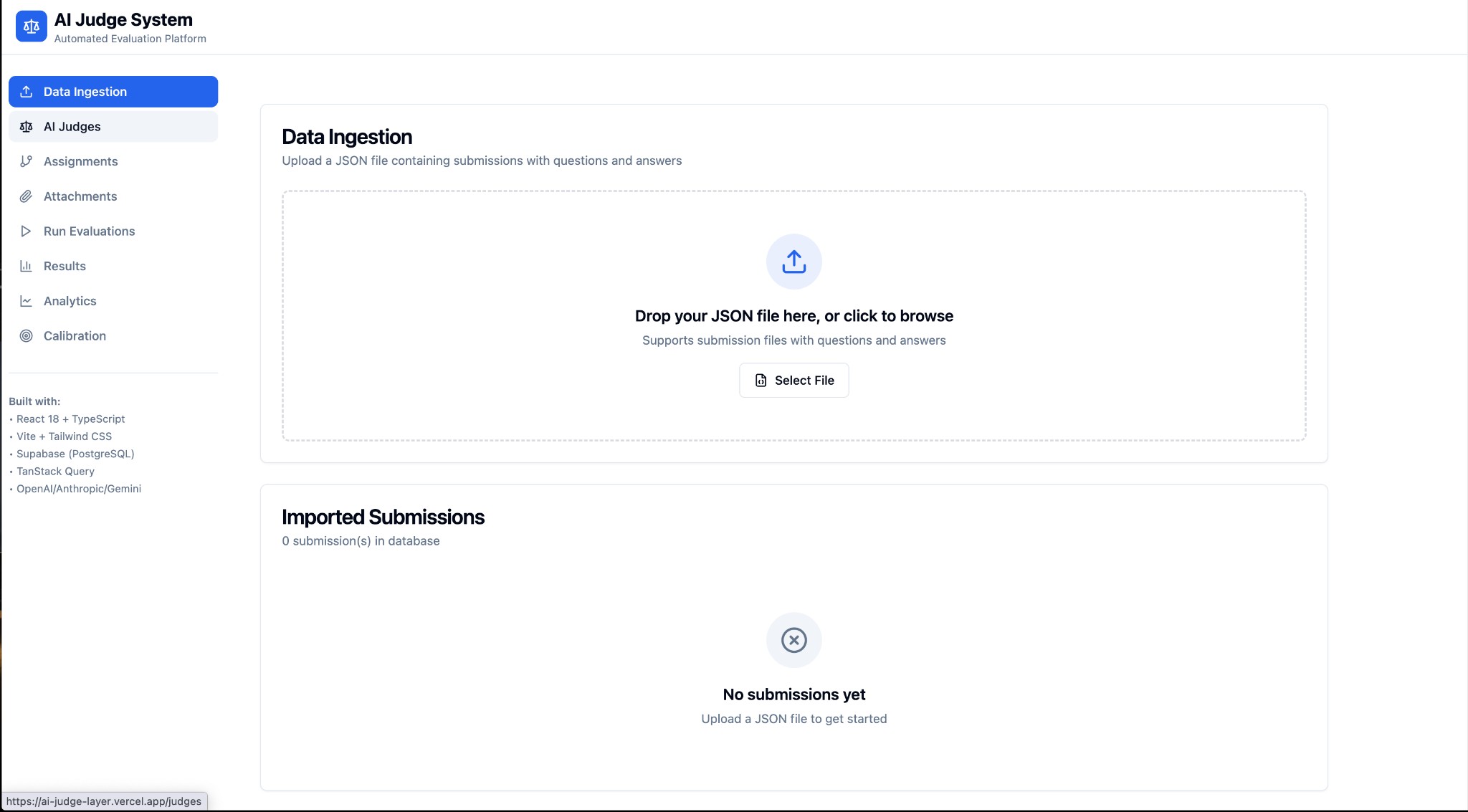The height and width of the screenshot is (812, 1468).
Task: Click '0 submission(s) in database' text
Action: pos(361,541)
